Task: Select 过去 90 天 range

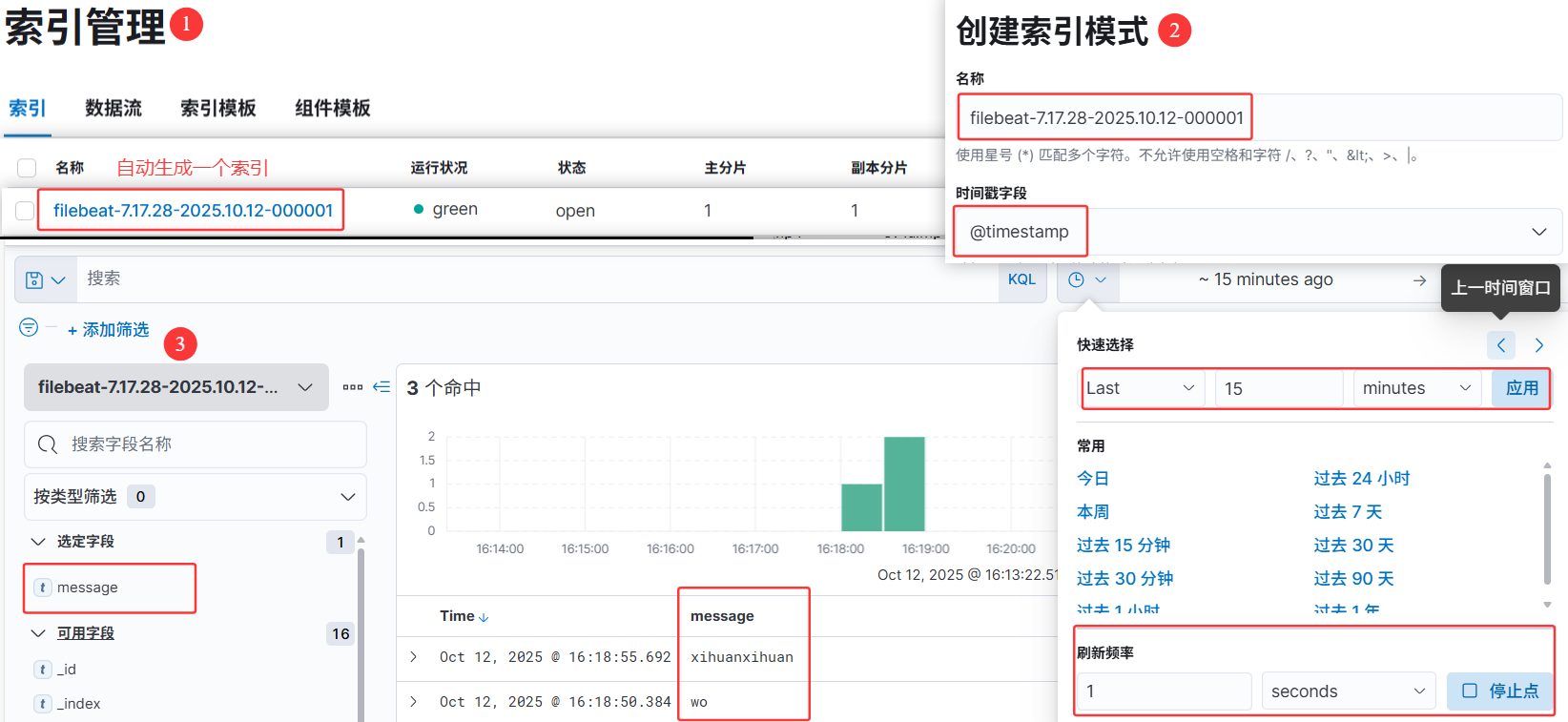Action: (x=1353, y=579)
